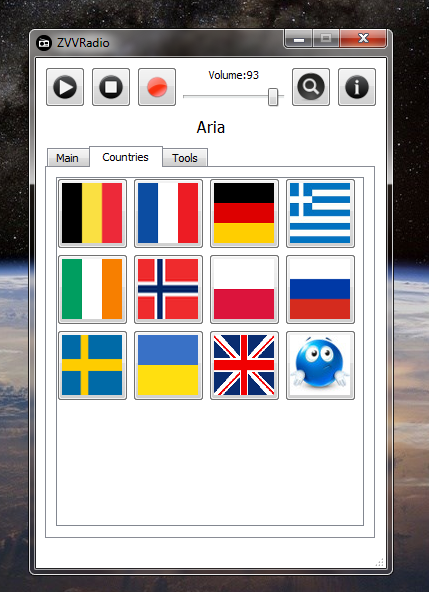This screenshot has width=429, height=592.
Task: Click the red Record button
Action: pos(157,87)
